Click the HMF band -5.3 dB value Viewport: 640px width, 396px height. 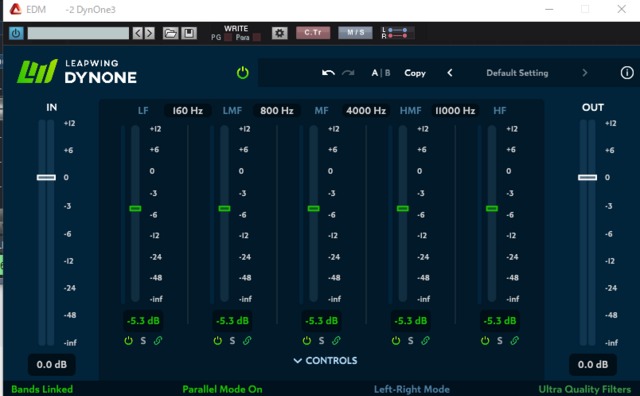(x=410, y=320)
